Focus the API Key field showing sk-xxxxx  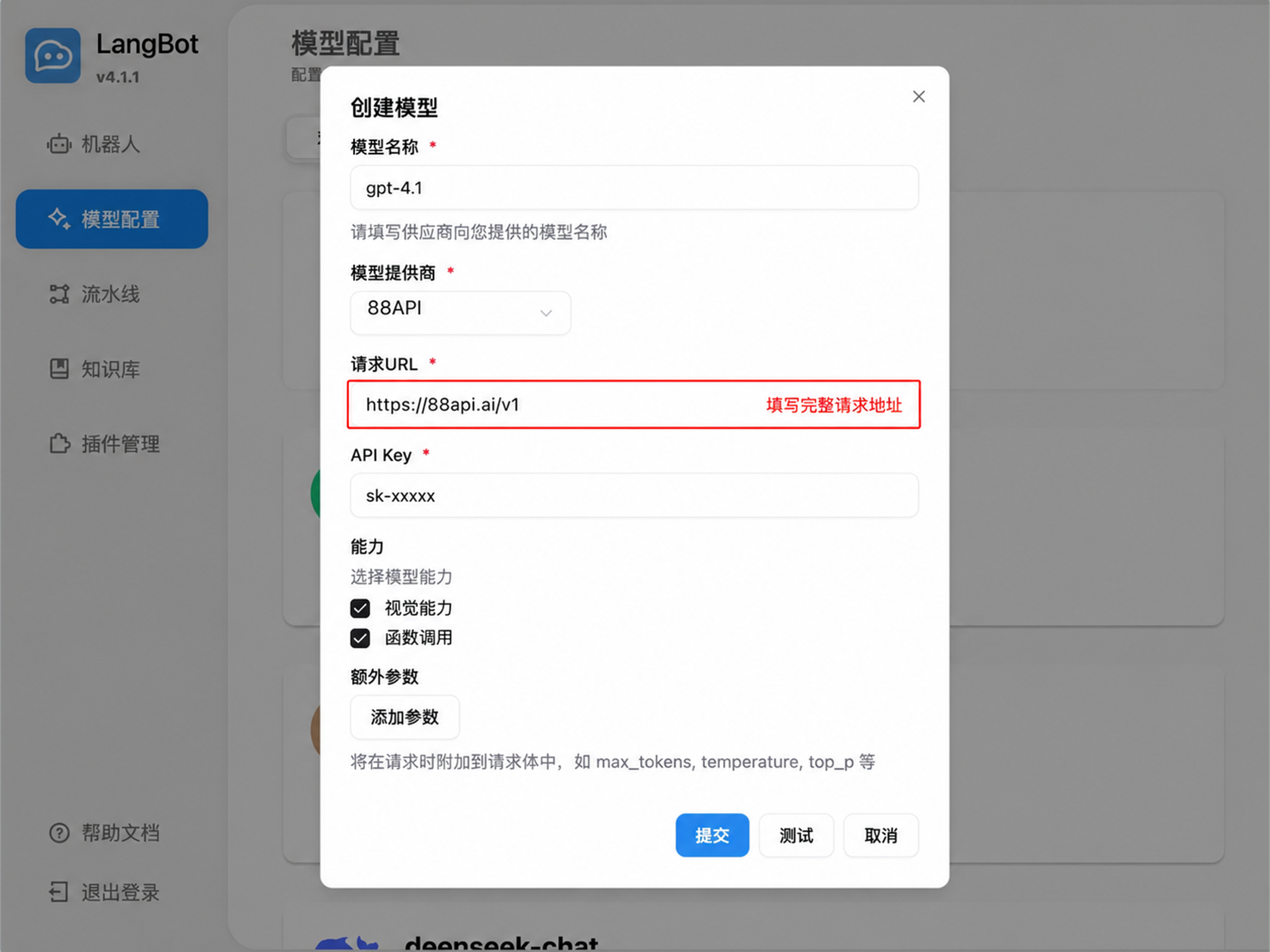click(634, 495)
